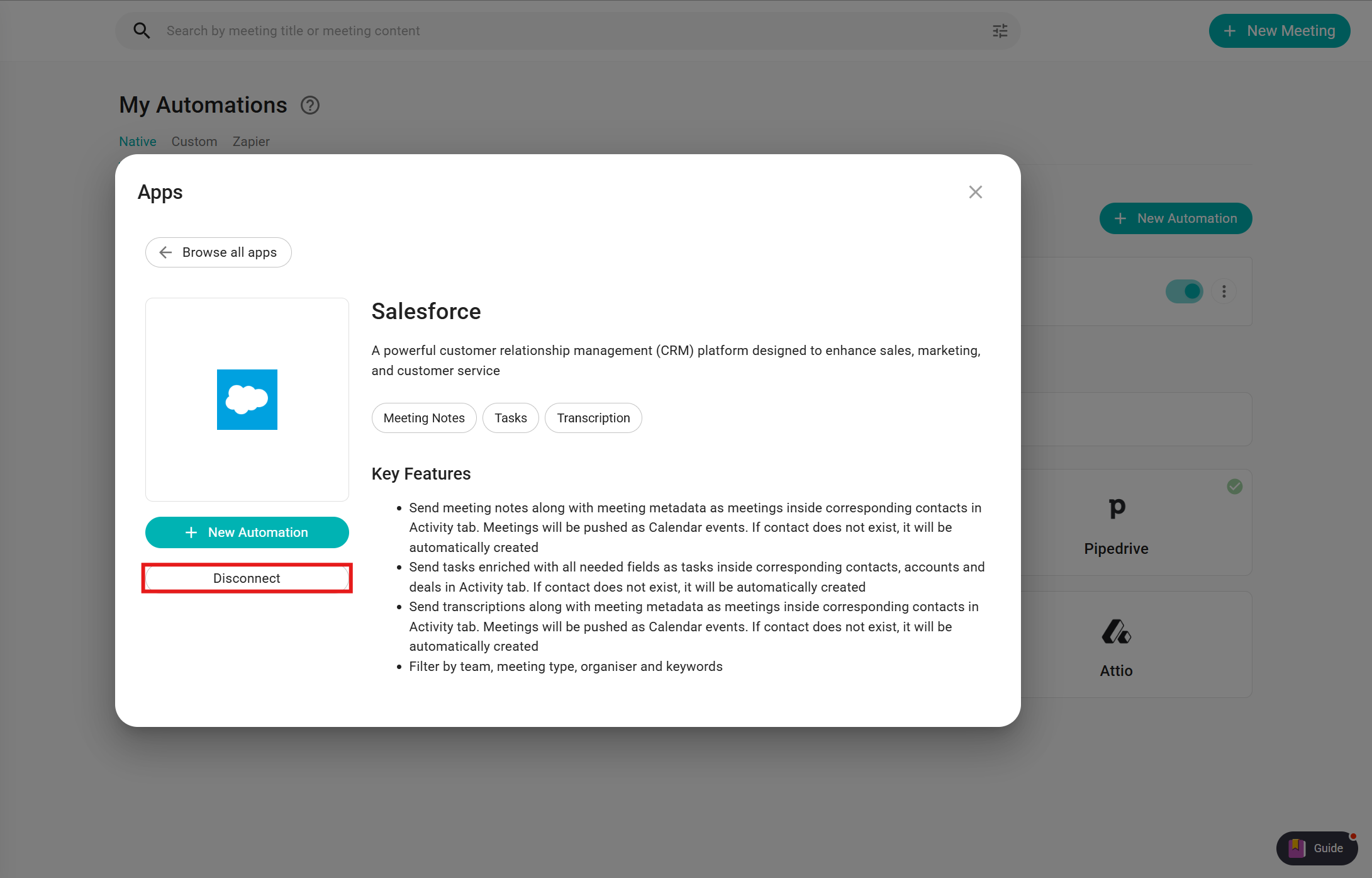Screen dimensions: 1372x878
Task: Switch to the Zapier tab
Action: pyautogui.click(x=251, y=142)
